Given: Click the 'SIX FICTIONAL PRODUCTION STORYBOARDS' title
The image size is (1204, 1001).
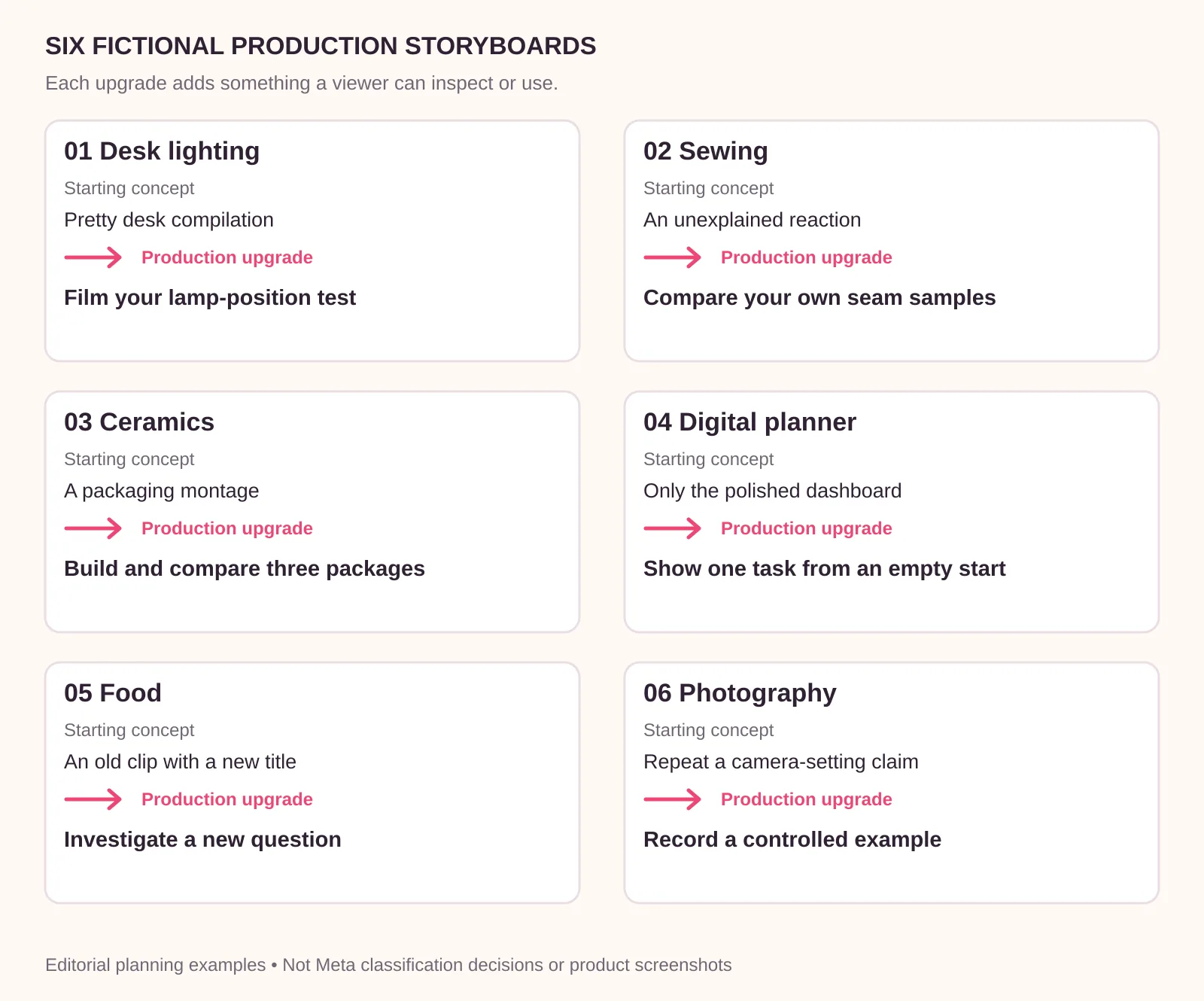Looking at the screenshot, I should click(x=321, y=46).
